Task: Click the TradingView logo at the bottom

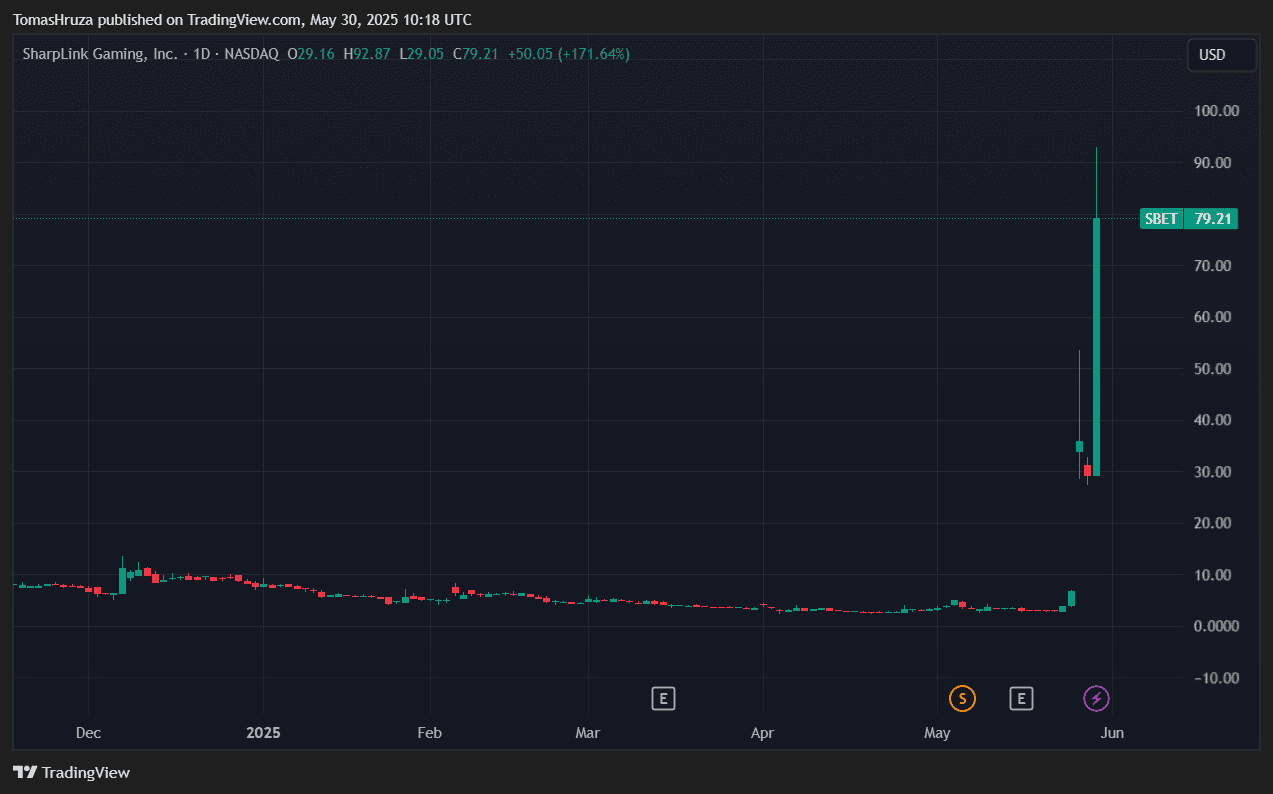Action: click(x=71, y=772)
